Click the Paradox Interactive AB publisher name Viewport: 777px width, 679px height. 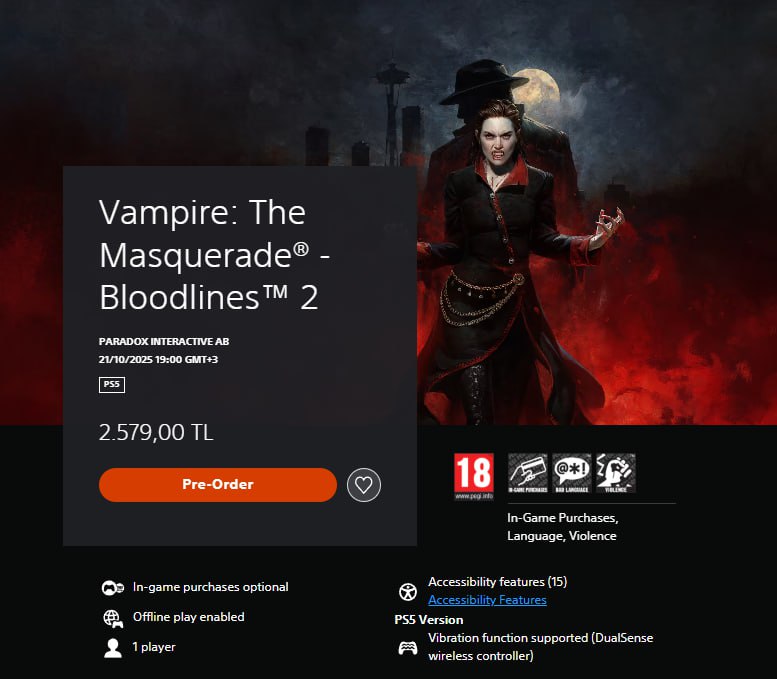click(164, 341)
